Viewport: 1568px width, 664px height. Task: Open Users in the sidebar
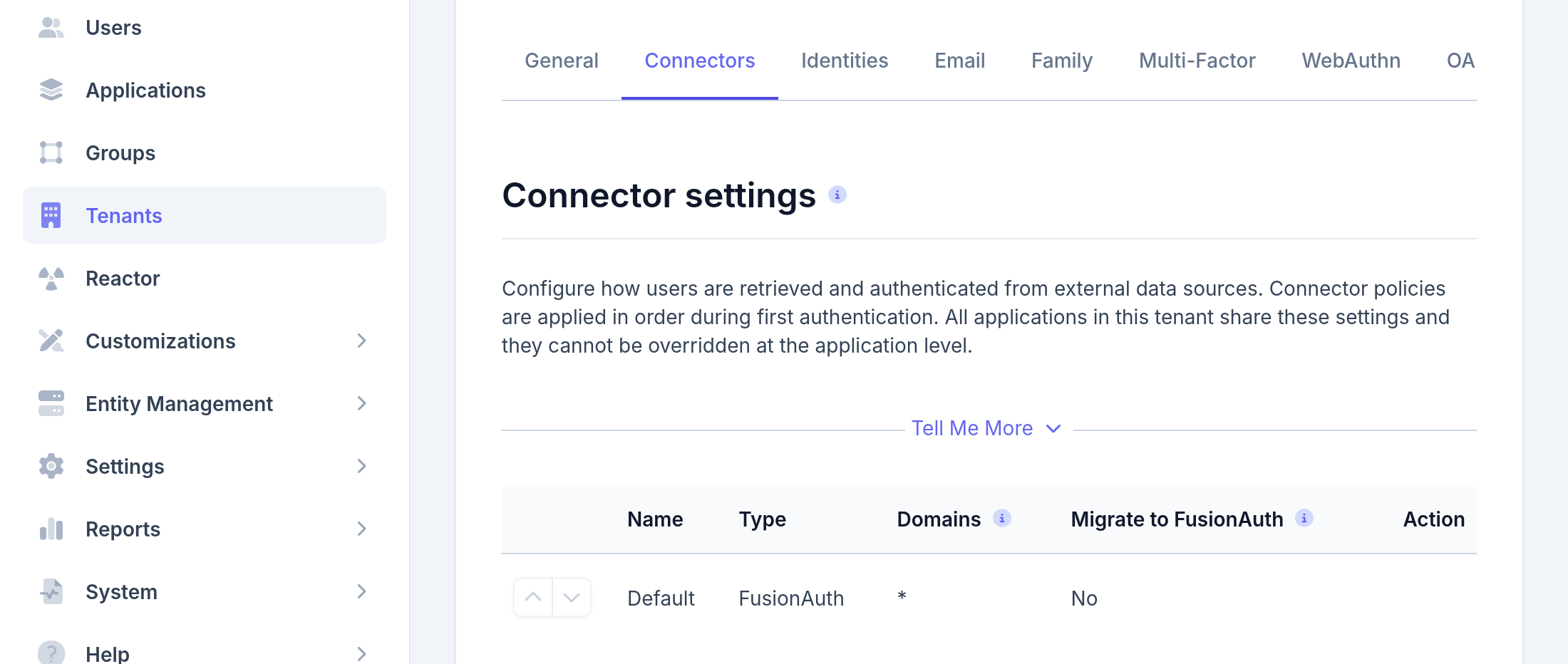tap(205, 28)
